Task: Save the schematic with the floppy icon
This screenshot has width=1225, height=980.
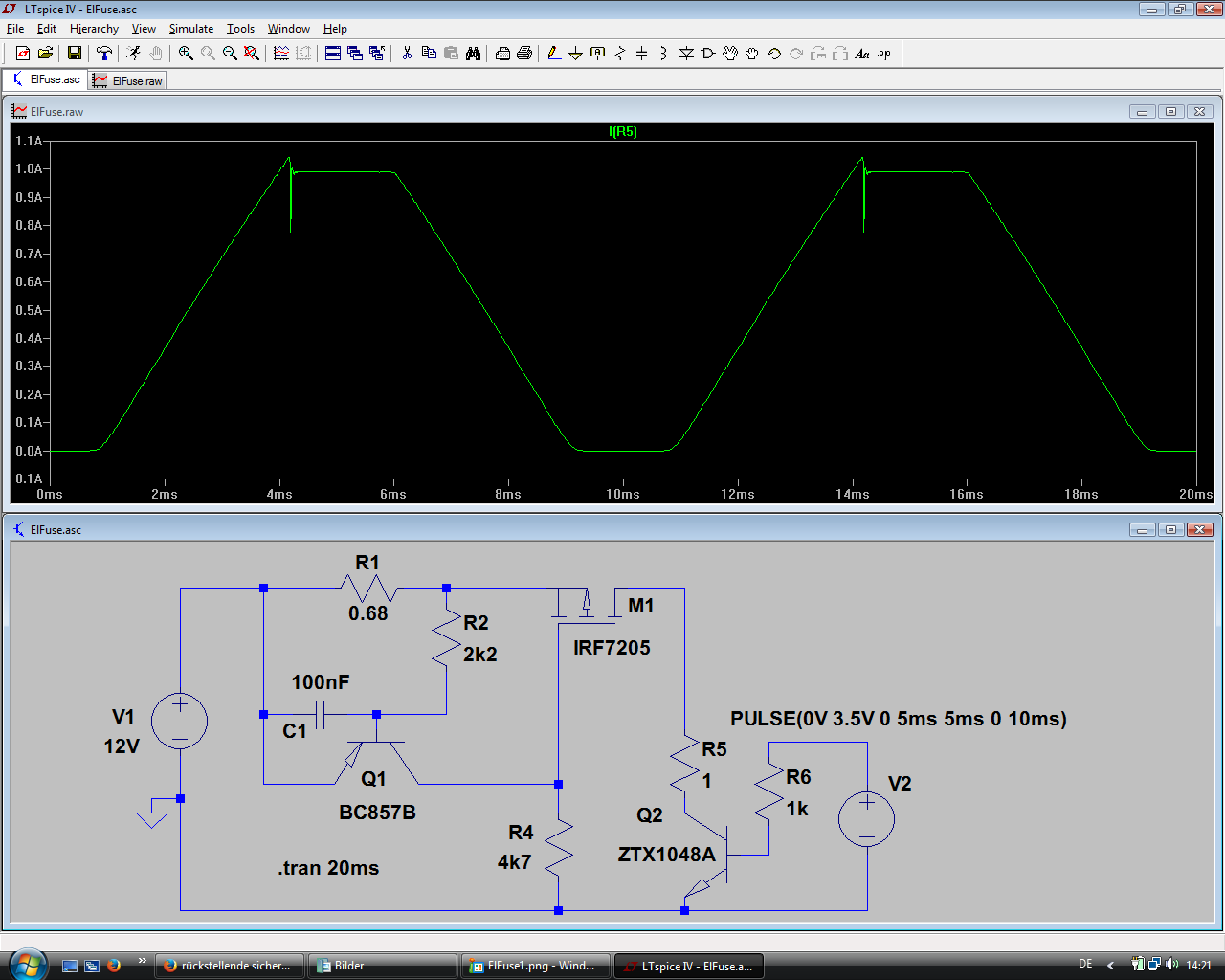Action: 75,54
